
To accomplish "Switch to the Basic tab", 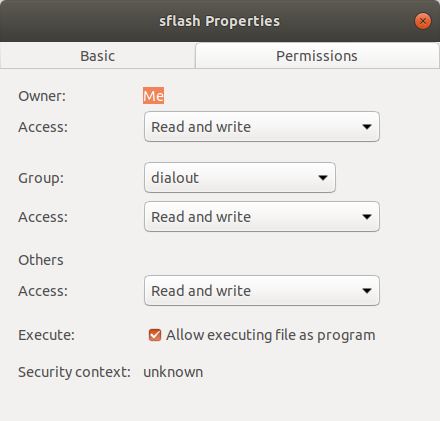I will (x=98, y=56).
